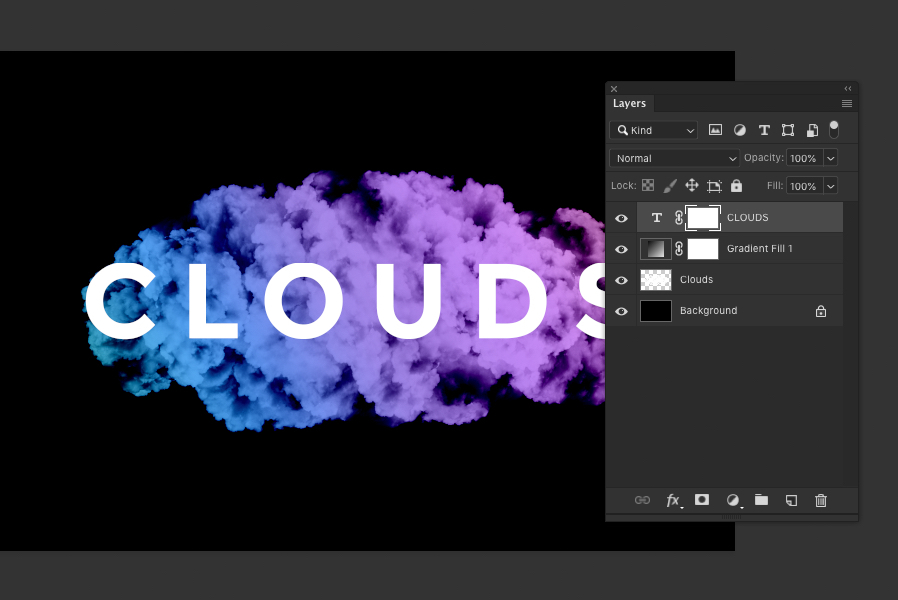Hide the Background layer
The width and height of the screenshot is (898, 600).
pyautogui.click(x=621, y=311)
